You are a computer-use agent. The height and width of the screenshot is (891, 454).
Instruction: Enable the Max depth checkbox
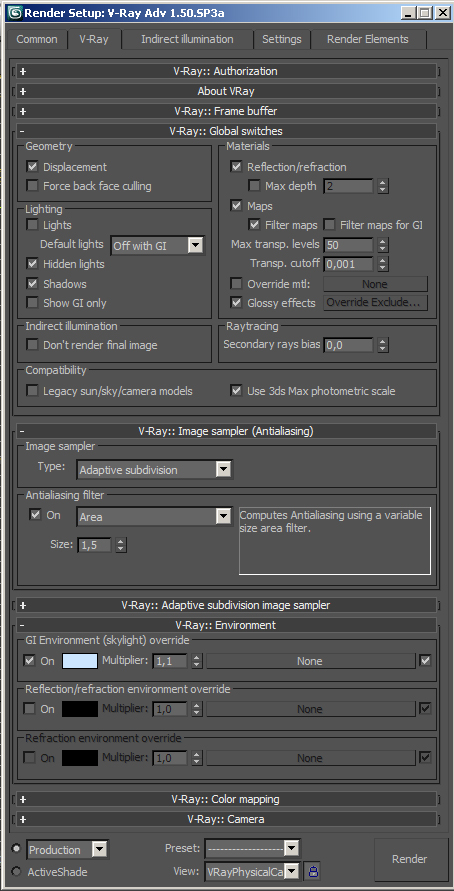pyautogui.click(x=254, y=186)
